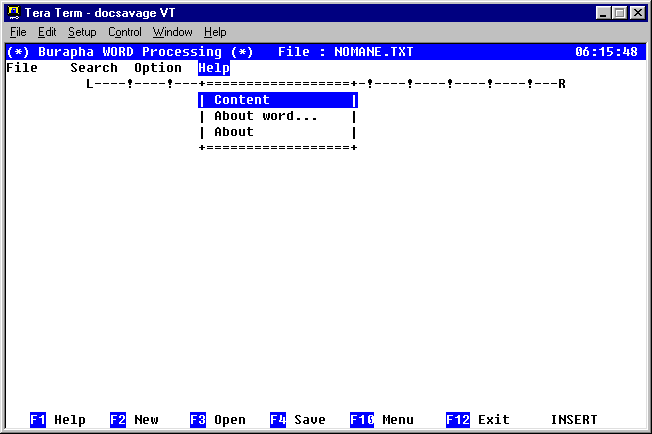Click the file name NOMANE.TXT
This screenshot has height=434, width=652.
point(374,52)
